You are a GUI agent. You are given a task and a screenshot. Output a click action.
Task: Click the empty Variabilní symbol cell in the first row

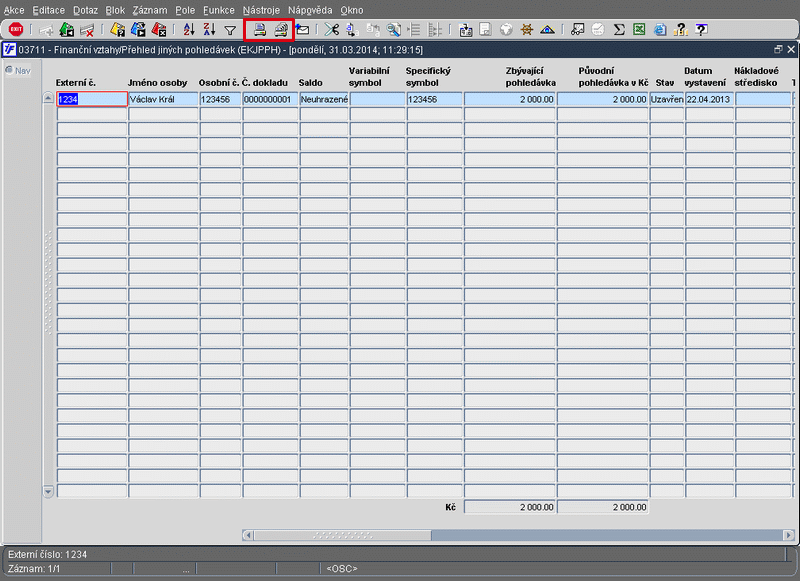(378, 99)
